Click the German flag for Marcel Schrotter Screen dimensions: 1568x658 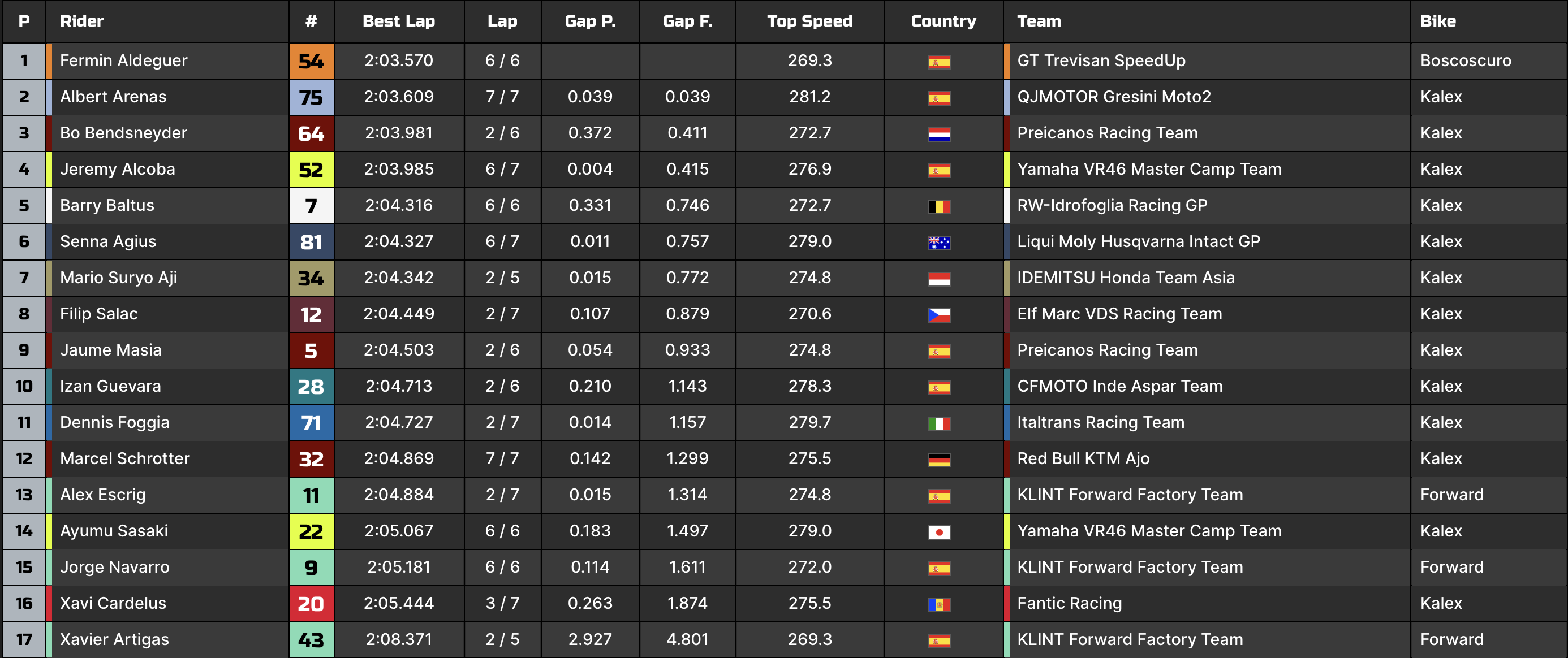coord(938,460)
